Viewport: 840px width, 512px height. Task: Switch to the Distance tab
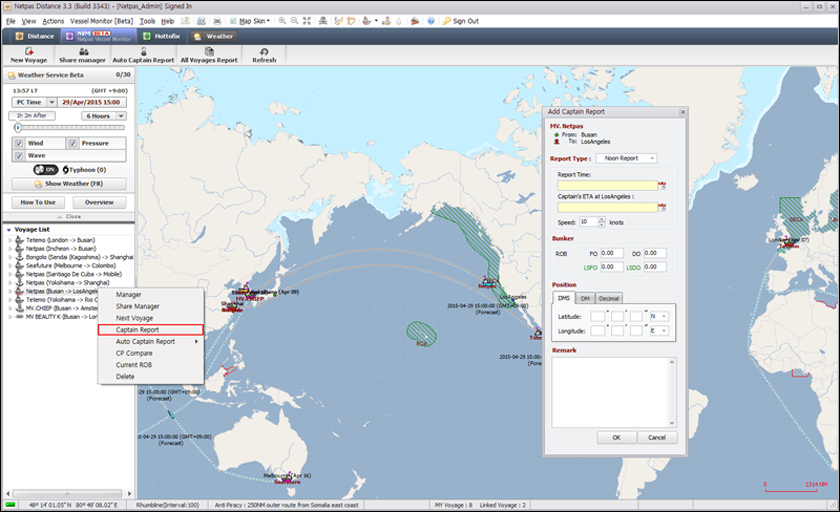pyautogui.click(x=35, y=36)
